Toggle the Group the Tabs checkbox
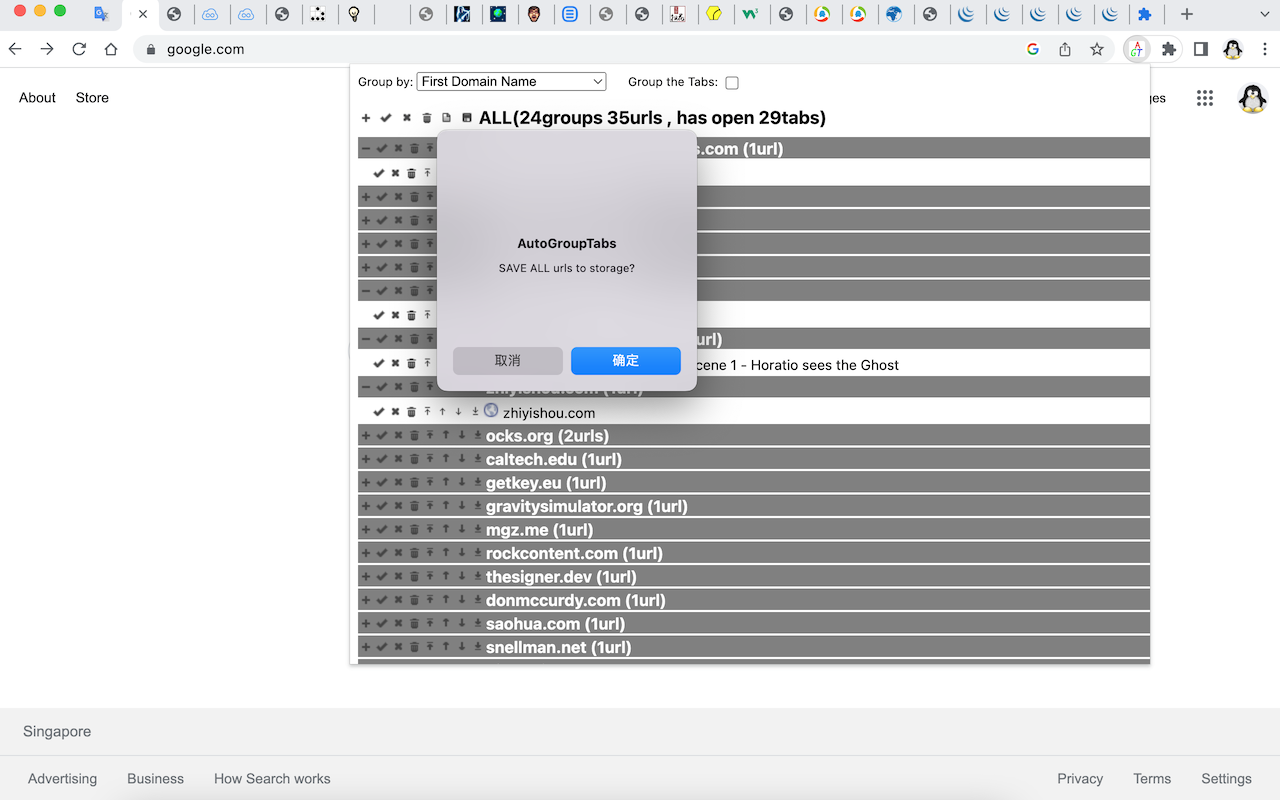The image size is (1280, 800). [732, 83]
